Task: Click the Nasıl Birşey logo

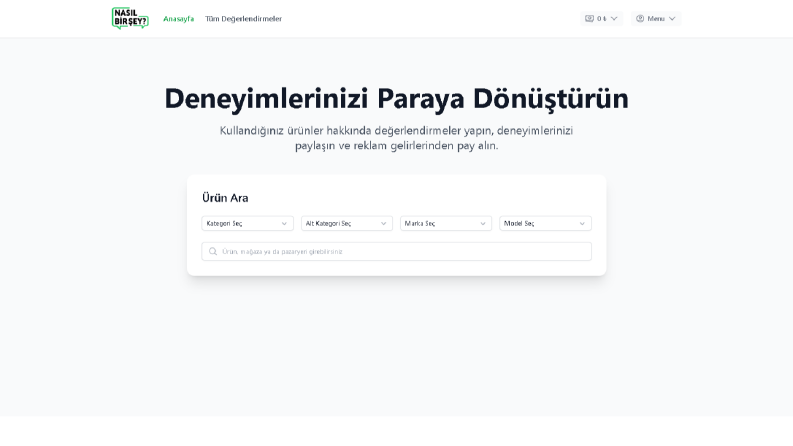Action: tap(130, 18)
